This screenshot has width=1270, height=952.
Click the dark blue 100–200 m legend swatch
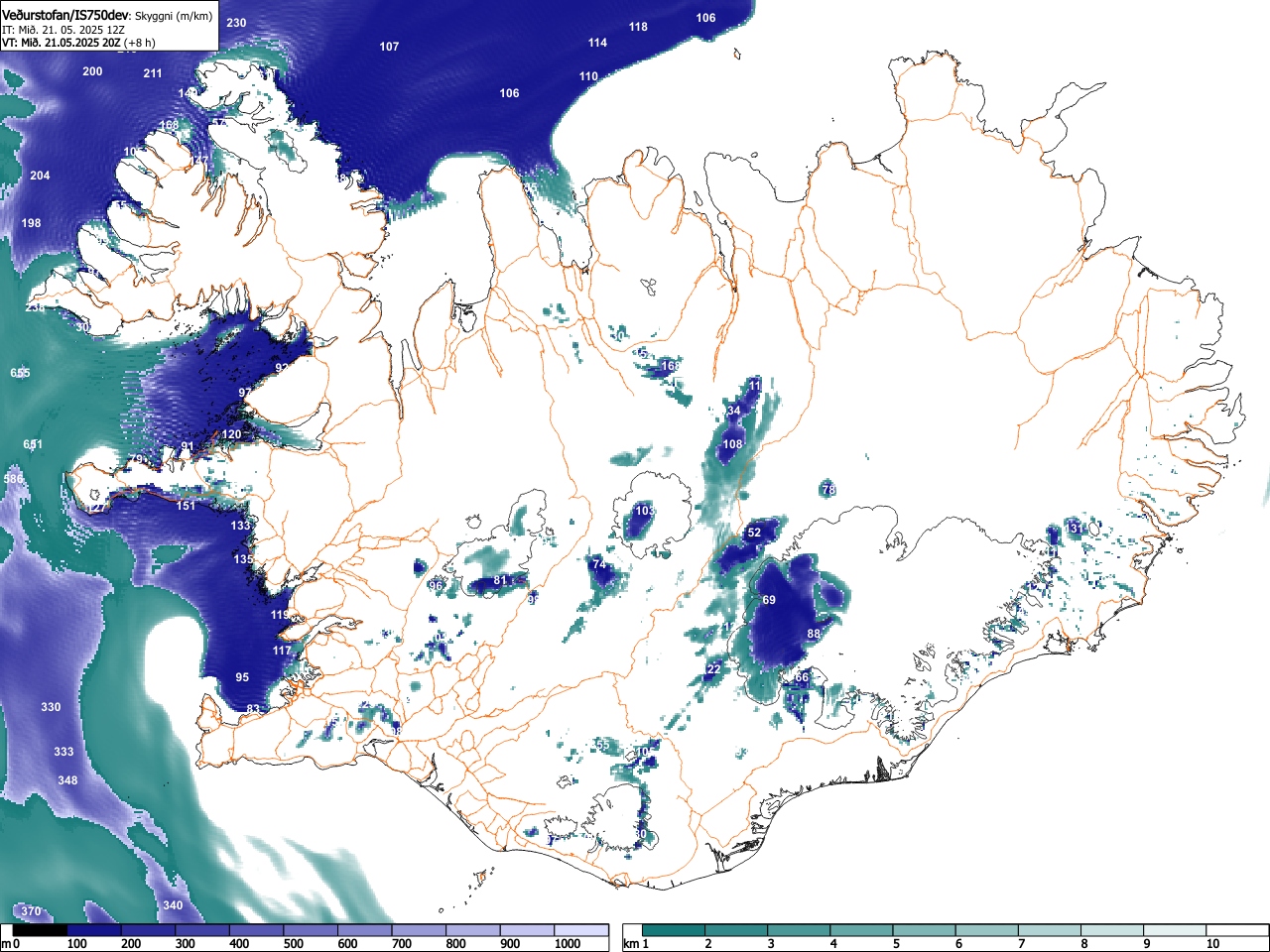pyautogui.click(x=94, y=930)
